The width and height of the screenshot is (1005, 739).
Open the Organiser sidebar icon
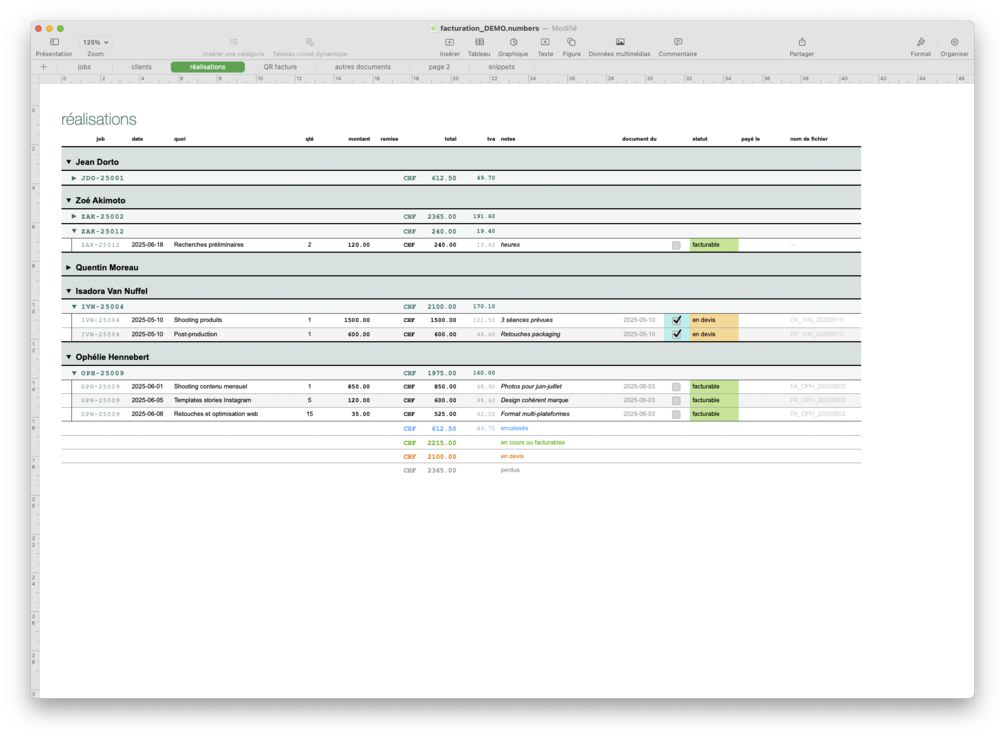tap(954, 42)
